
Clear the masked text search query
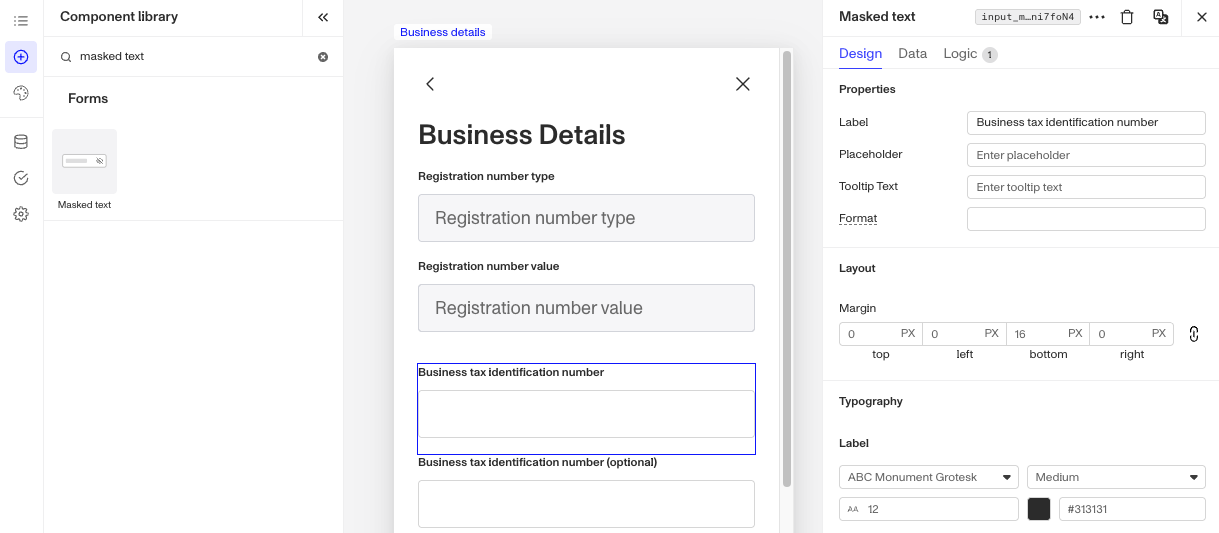point(323,57)
